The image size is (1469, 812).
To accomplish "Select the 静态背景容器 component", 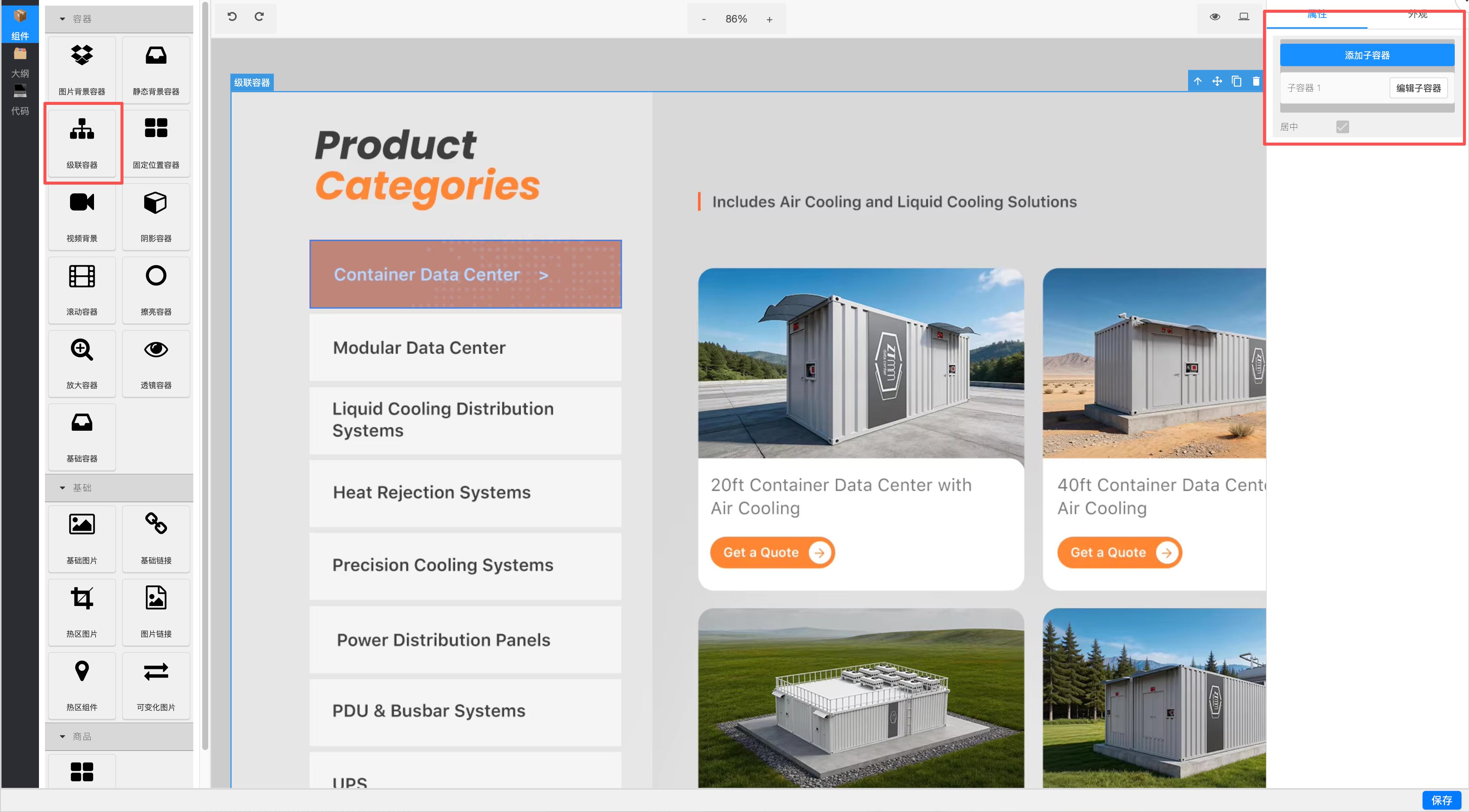I will 156,70.
